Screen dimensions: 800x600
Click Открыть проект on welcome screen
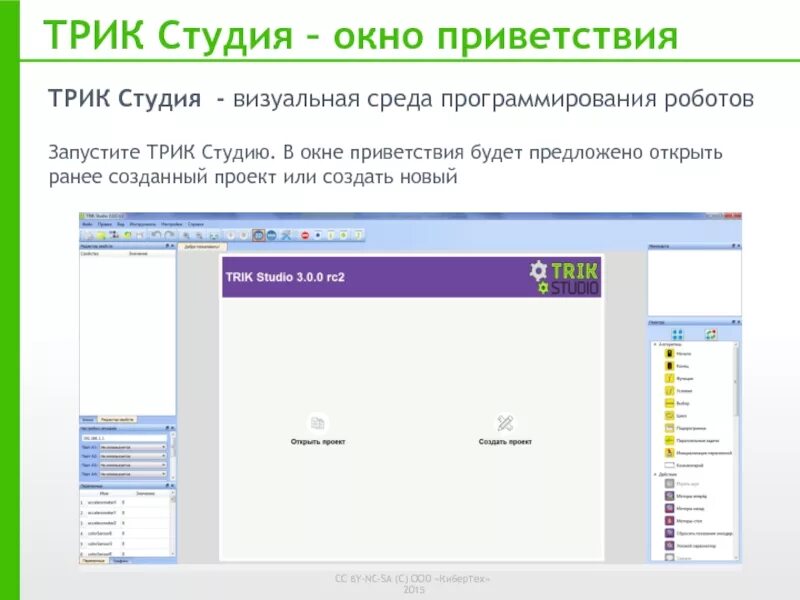318,430
